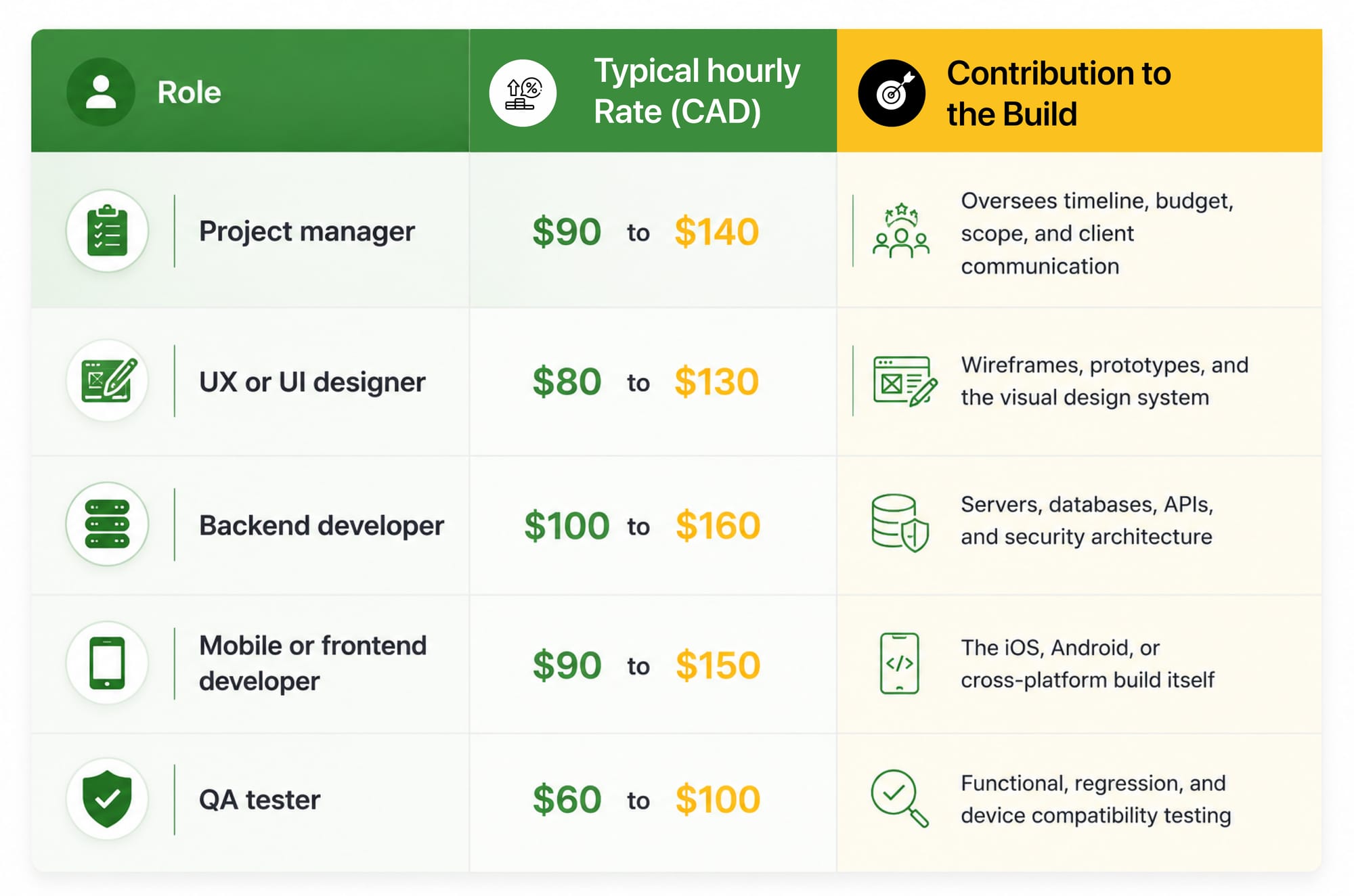This screenshot has height=896, width=1354.
Task: Select the magnifying glass checkmark icon
Action: click(x=900, y=799)
